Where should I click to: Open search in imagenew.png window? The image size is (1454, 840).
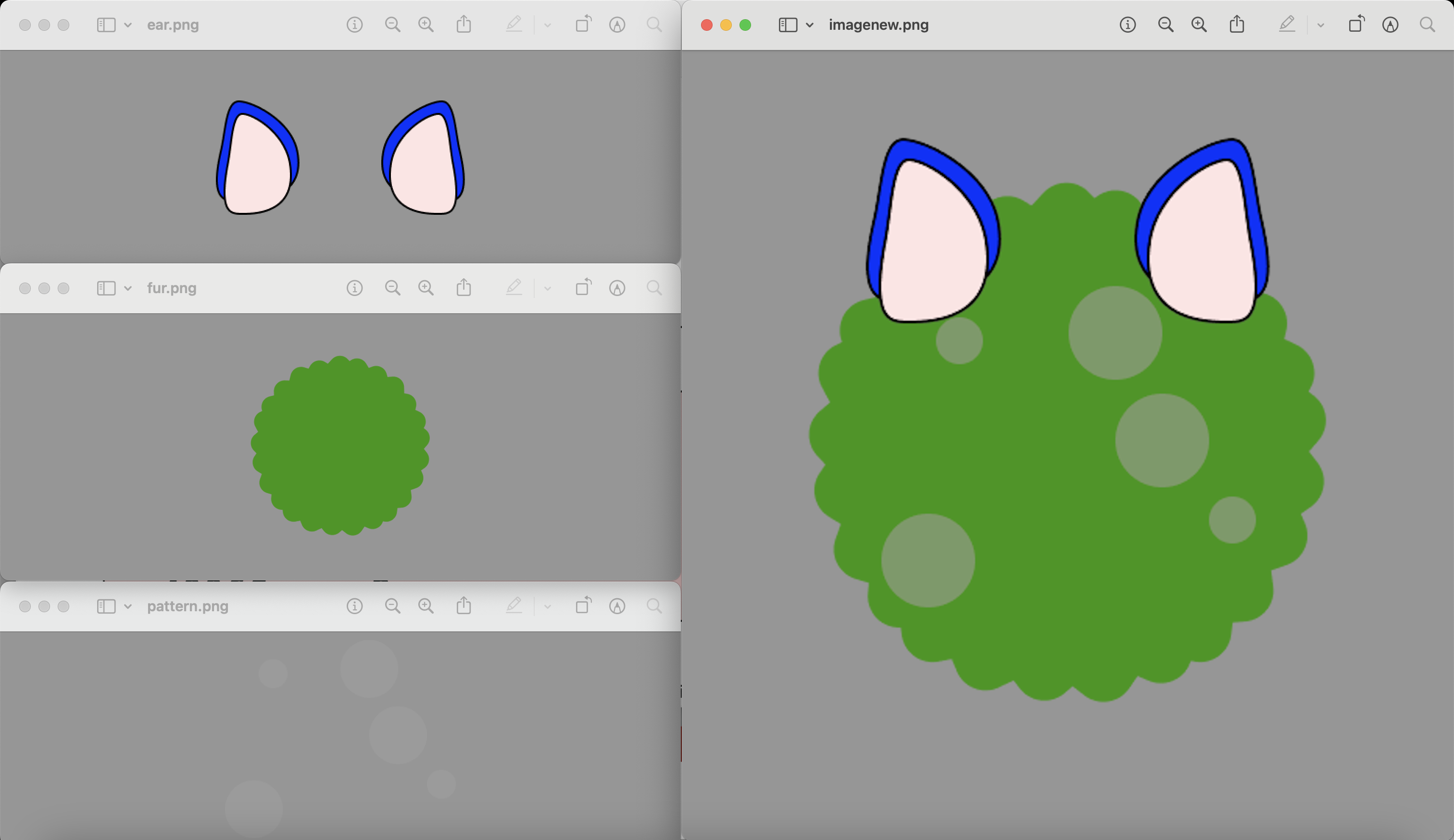(x=1428, y=25)
